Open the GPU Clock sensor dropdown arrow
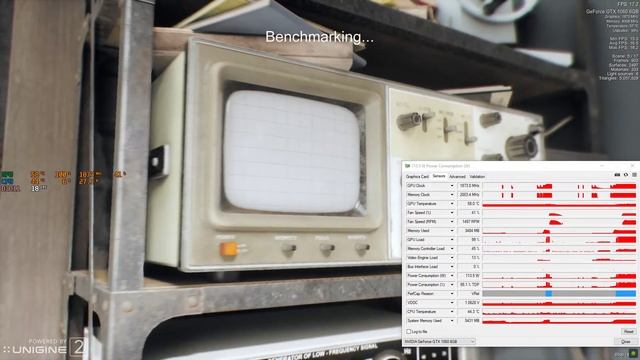Viewport: 640px width, 360px height. click(452, 186)
